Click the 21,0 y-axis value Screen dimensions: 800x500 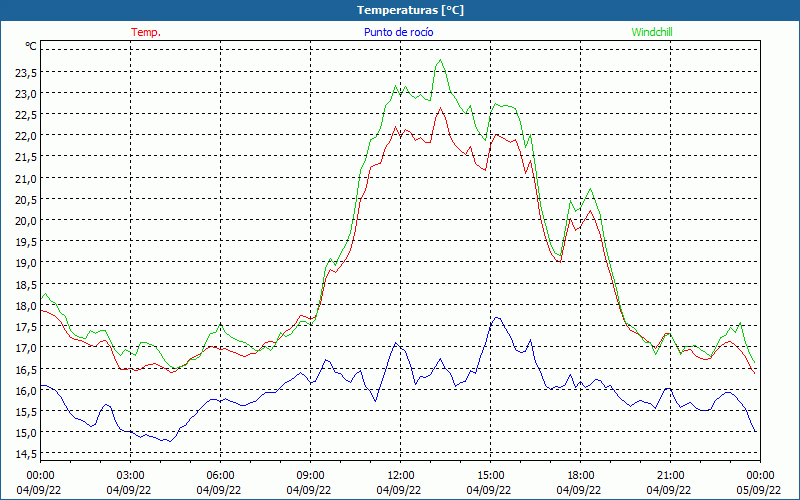point(26,179)
